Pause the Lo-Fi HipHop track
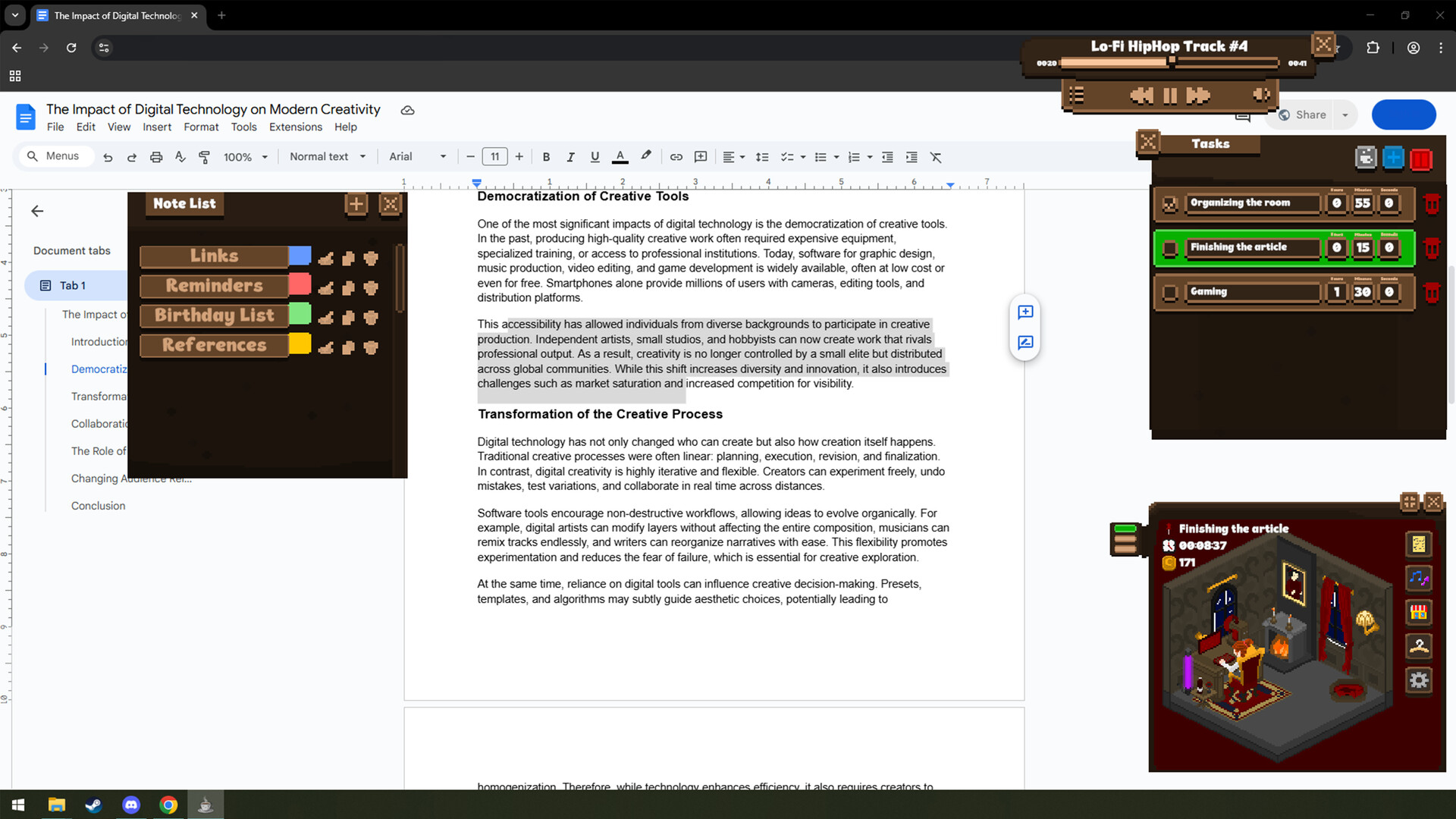 pos(1169,95)
